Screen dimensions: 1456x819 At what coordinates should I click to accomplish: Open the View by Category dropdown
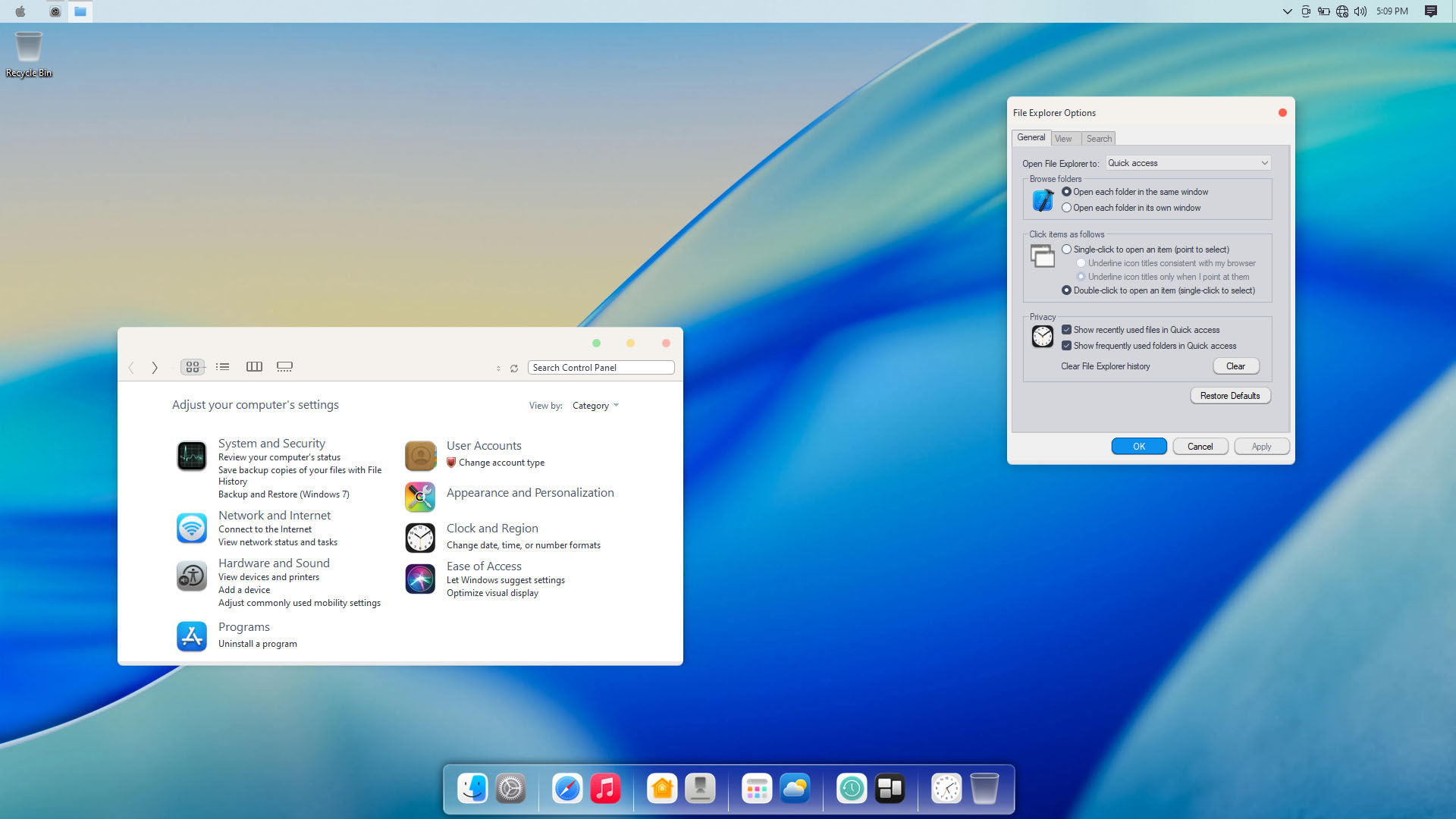coord(595,406)
